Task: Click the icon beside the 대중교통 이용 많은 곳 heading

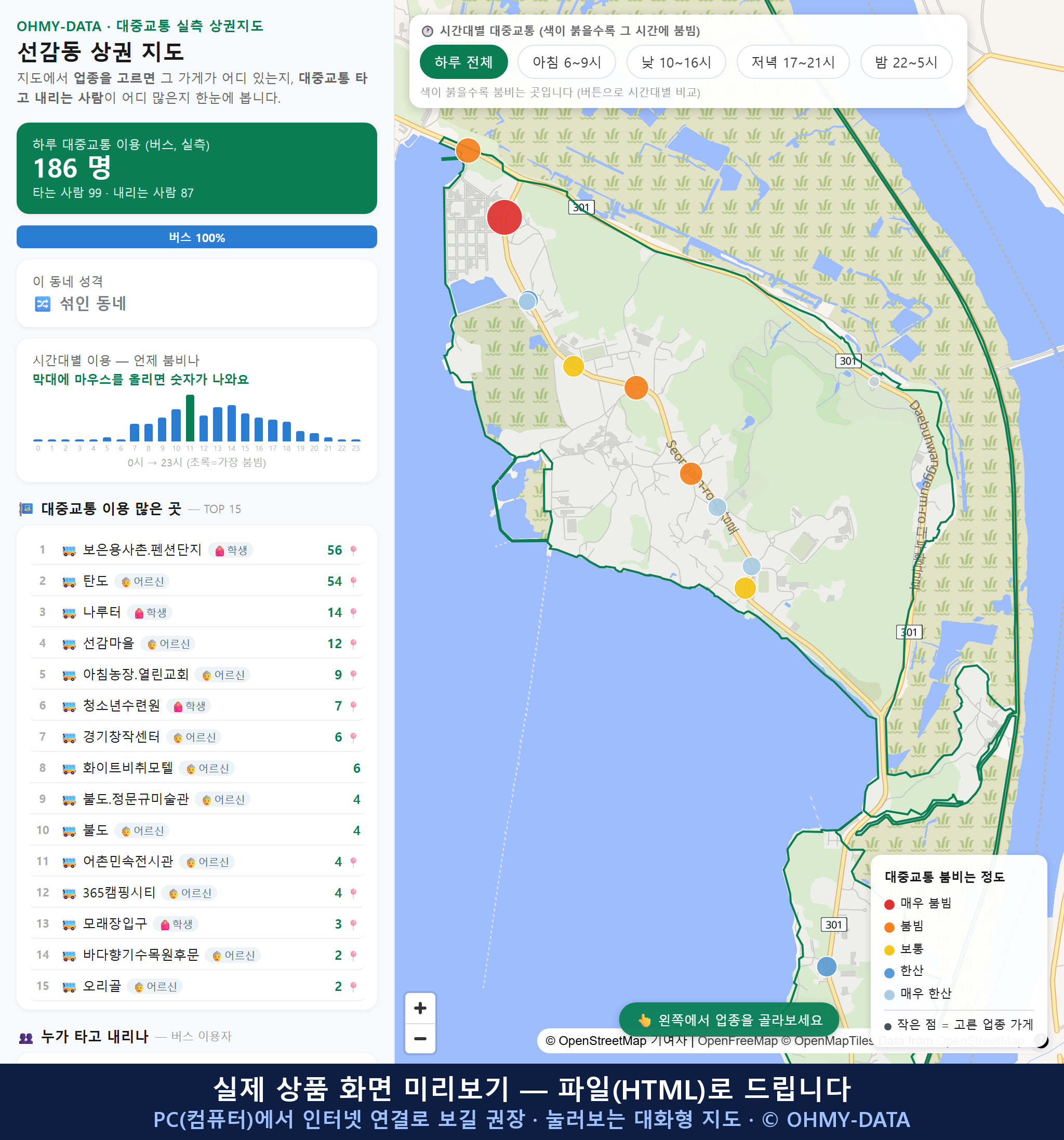Action: point(26,508)
